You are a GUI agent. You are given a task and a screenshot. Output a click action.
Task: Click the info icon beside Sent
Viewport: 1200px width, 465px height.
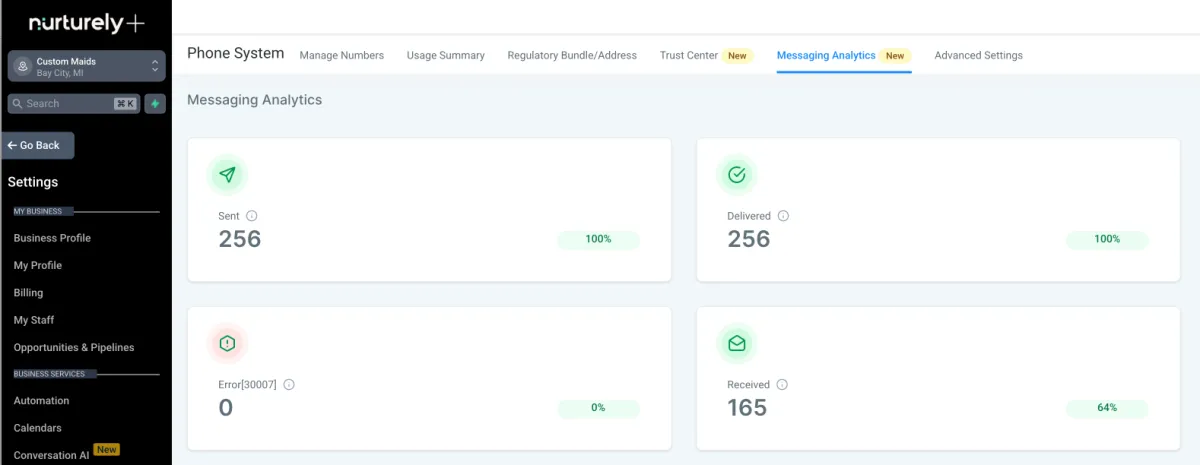[252, 215]
